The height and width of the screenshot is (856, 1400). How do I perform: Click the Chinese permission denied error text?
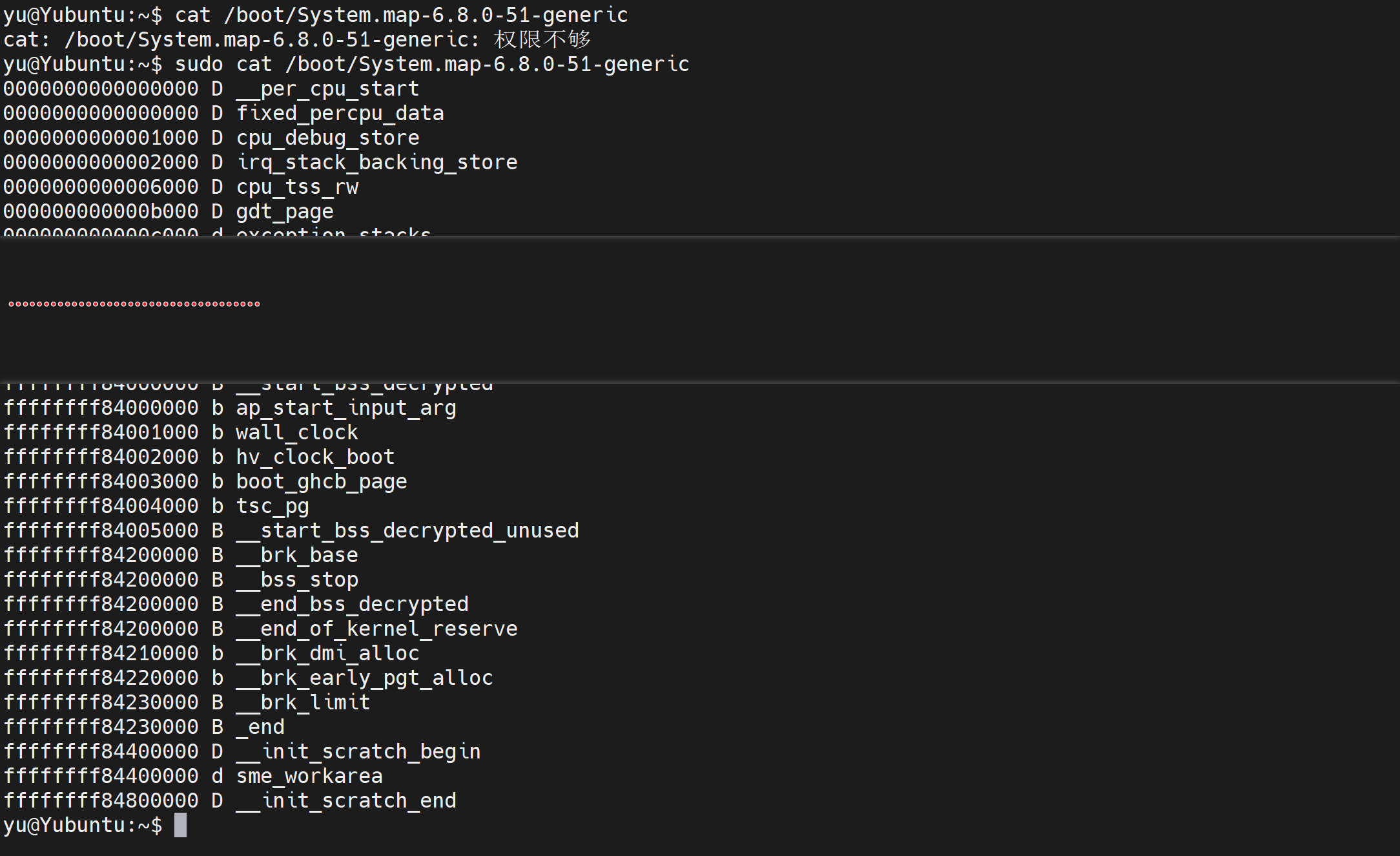pyautogui.click(x=542, y=39)
